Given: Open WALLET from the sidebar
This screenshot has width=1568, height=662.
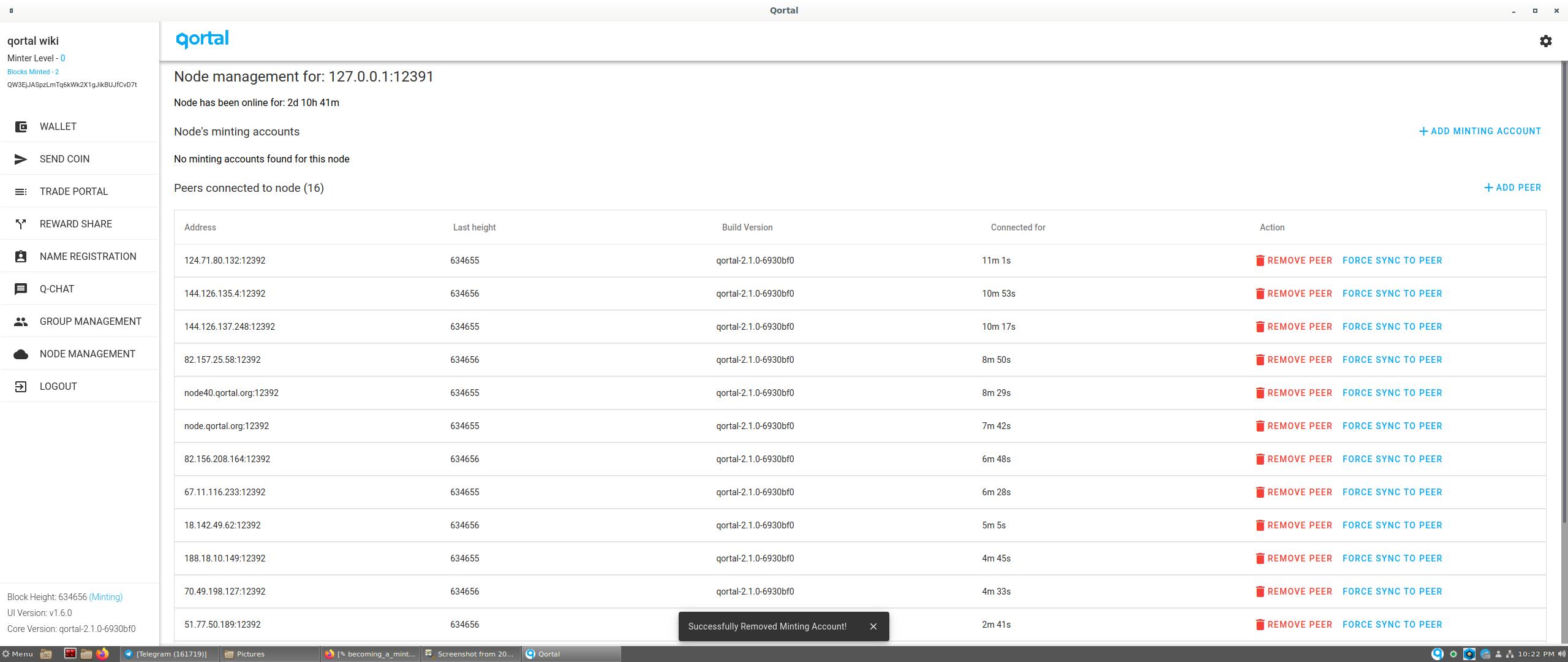Looking at the screenshot, I should [80, 127].
